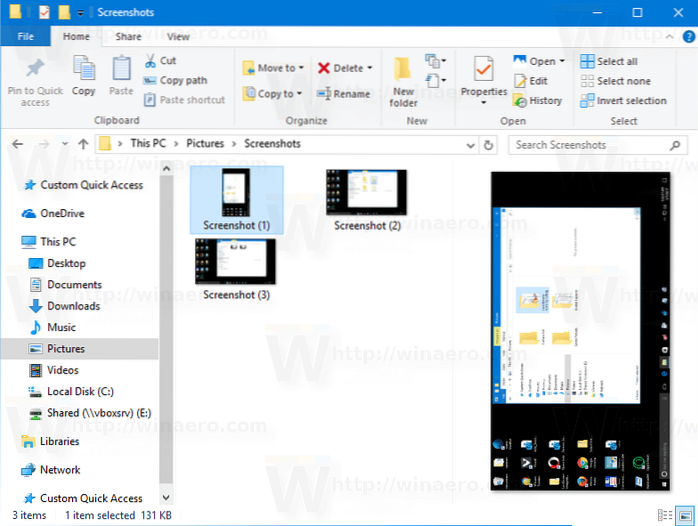This screenshot has height=526, width=698.
Task: Refresh the current folder view
Action: [x=488, y=144]
